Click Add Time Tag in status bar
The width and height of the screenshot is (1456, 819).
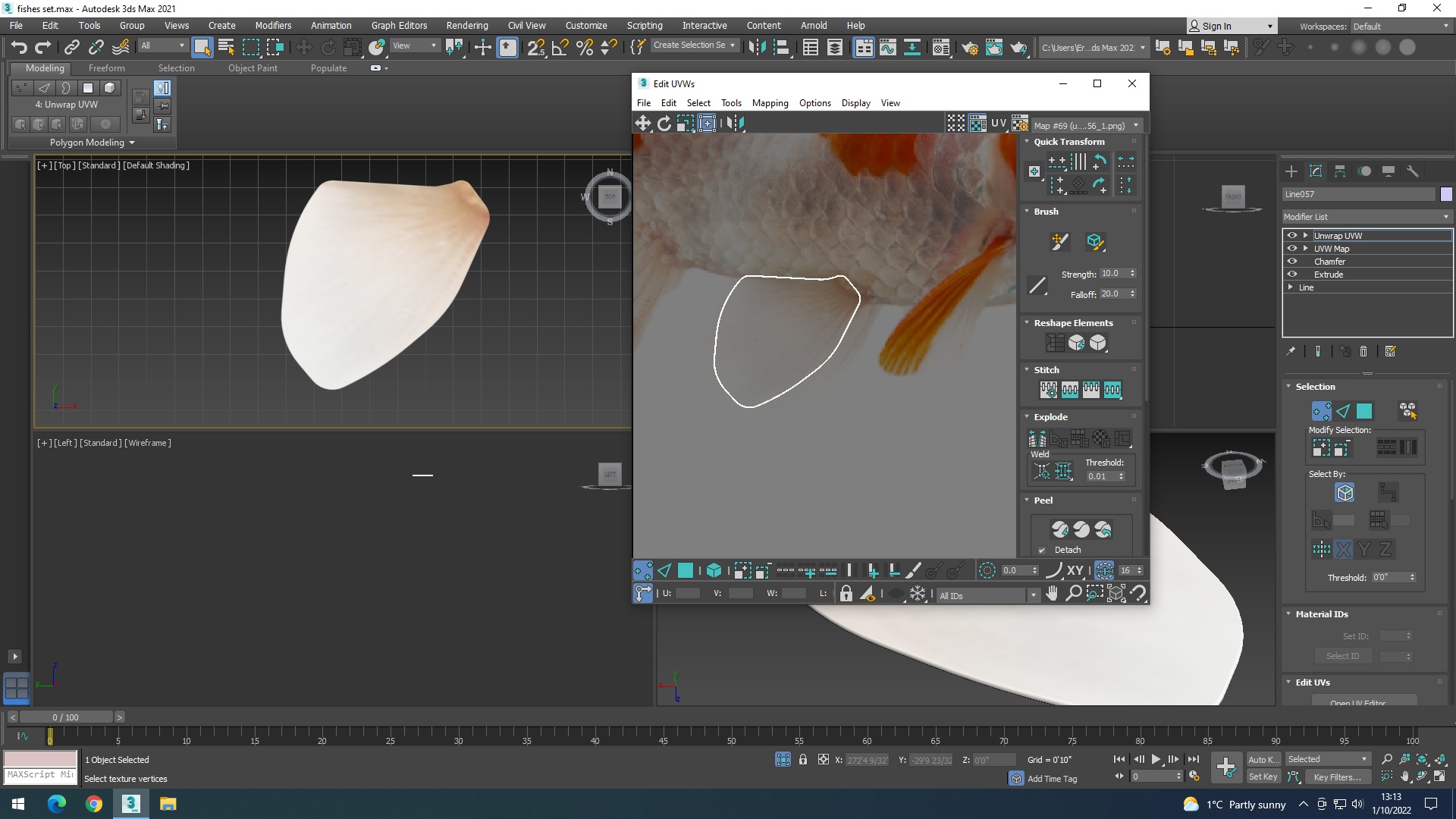click(x=1051, y=779)
